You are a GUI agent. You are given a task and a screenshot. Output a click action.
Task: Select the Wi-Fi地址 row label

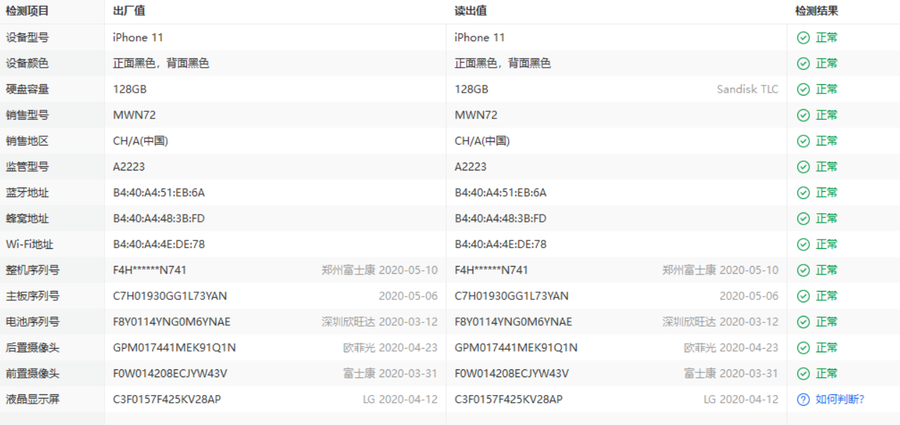coord(29,245)
